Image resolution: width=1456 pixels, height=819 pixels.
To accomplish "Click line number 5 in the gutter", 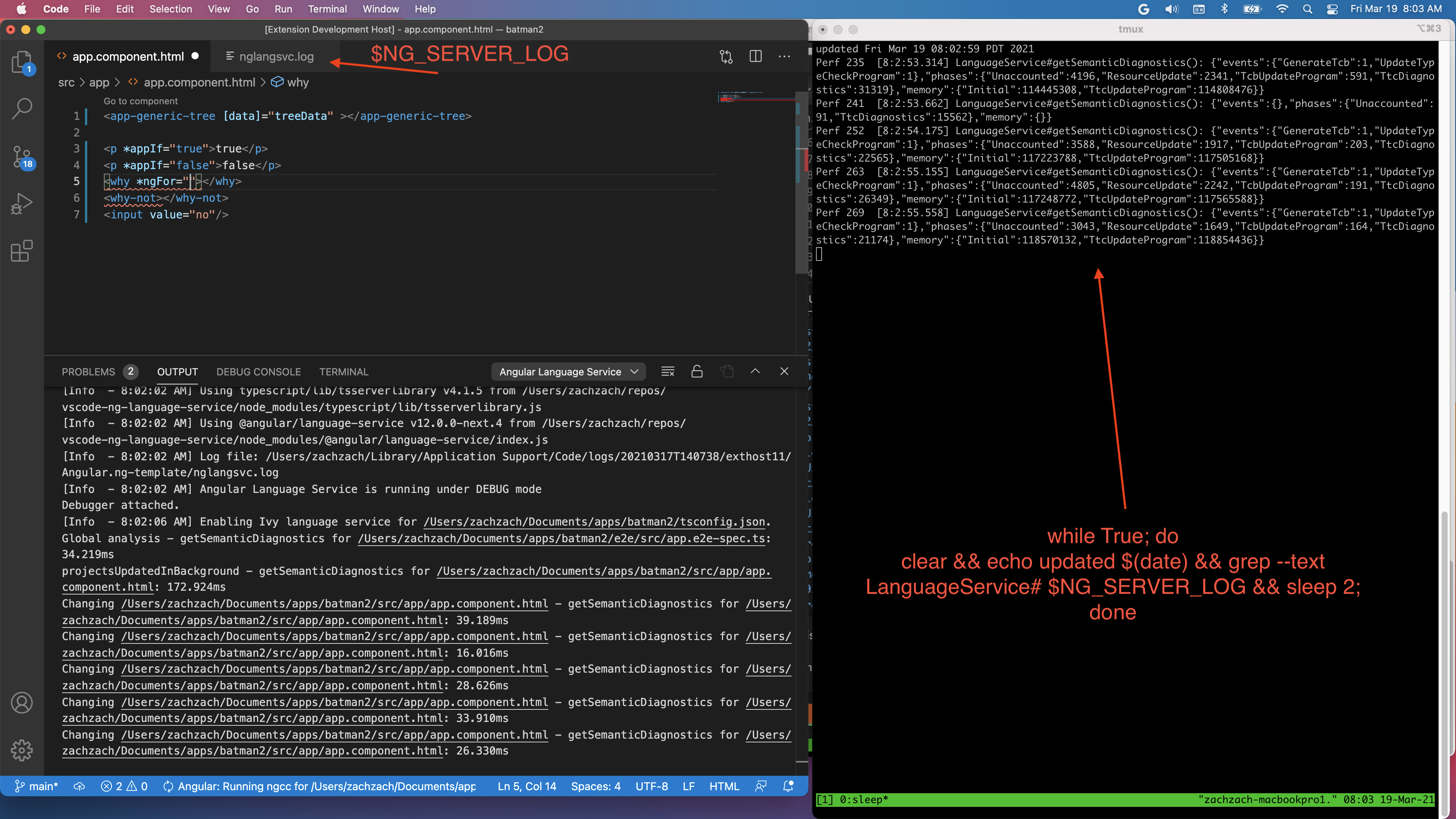I will click(76, 182).
